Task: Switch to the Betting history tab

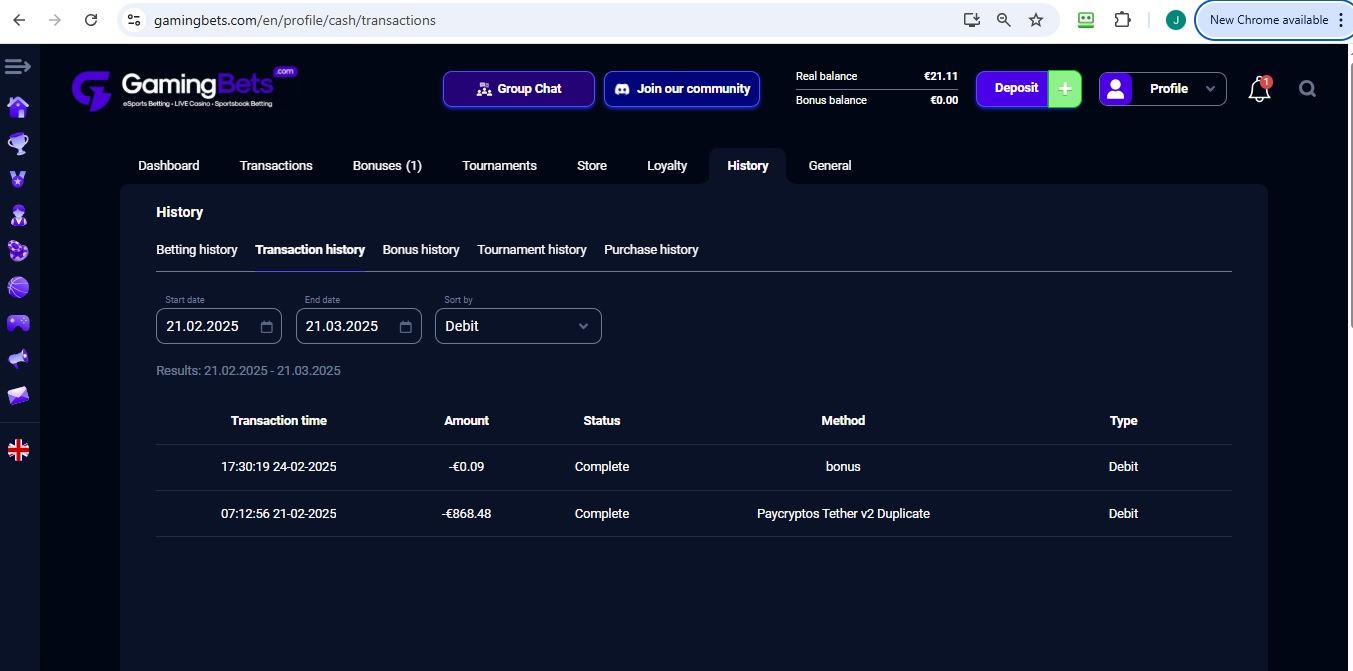Action: 197,250
